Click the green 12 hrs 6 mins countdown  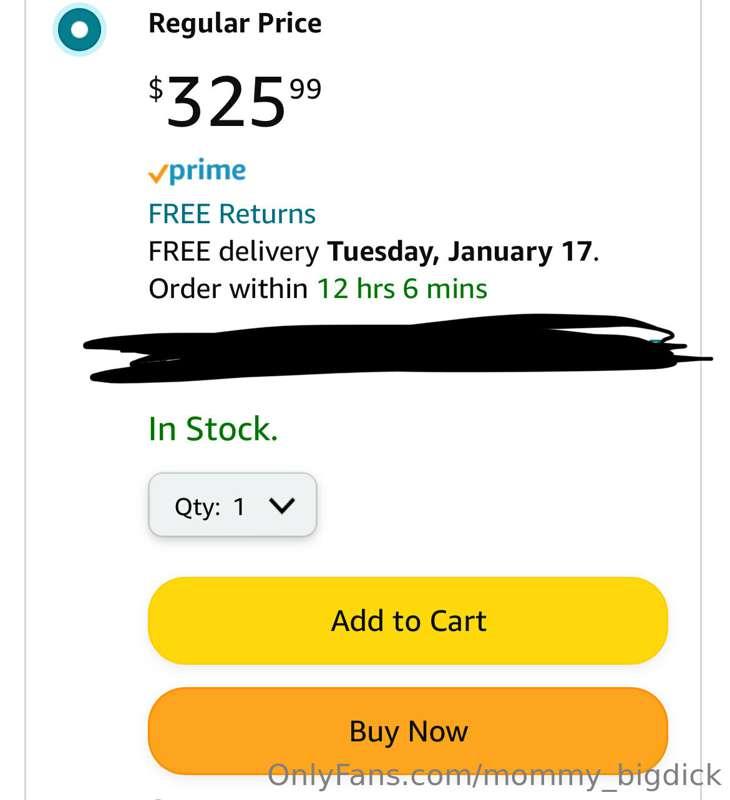pos(402,289)
